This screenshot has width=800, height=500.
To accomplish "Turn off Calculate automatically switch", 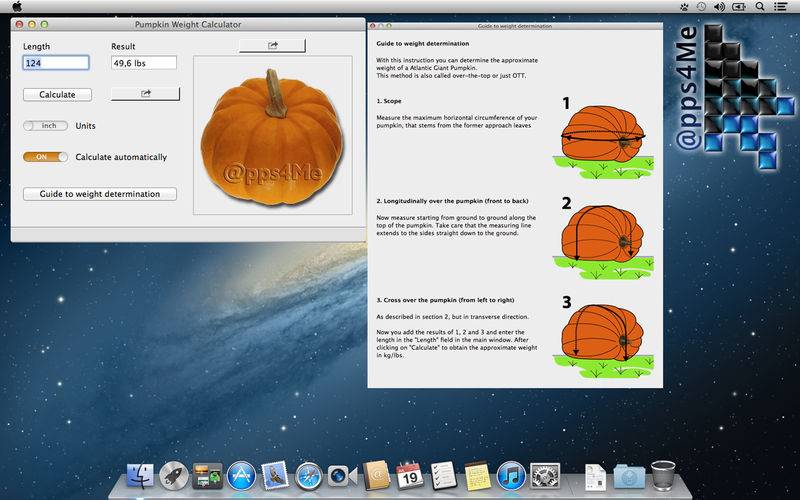I will click(x=46, y=157).
